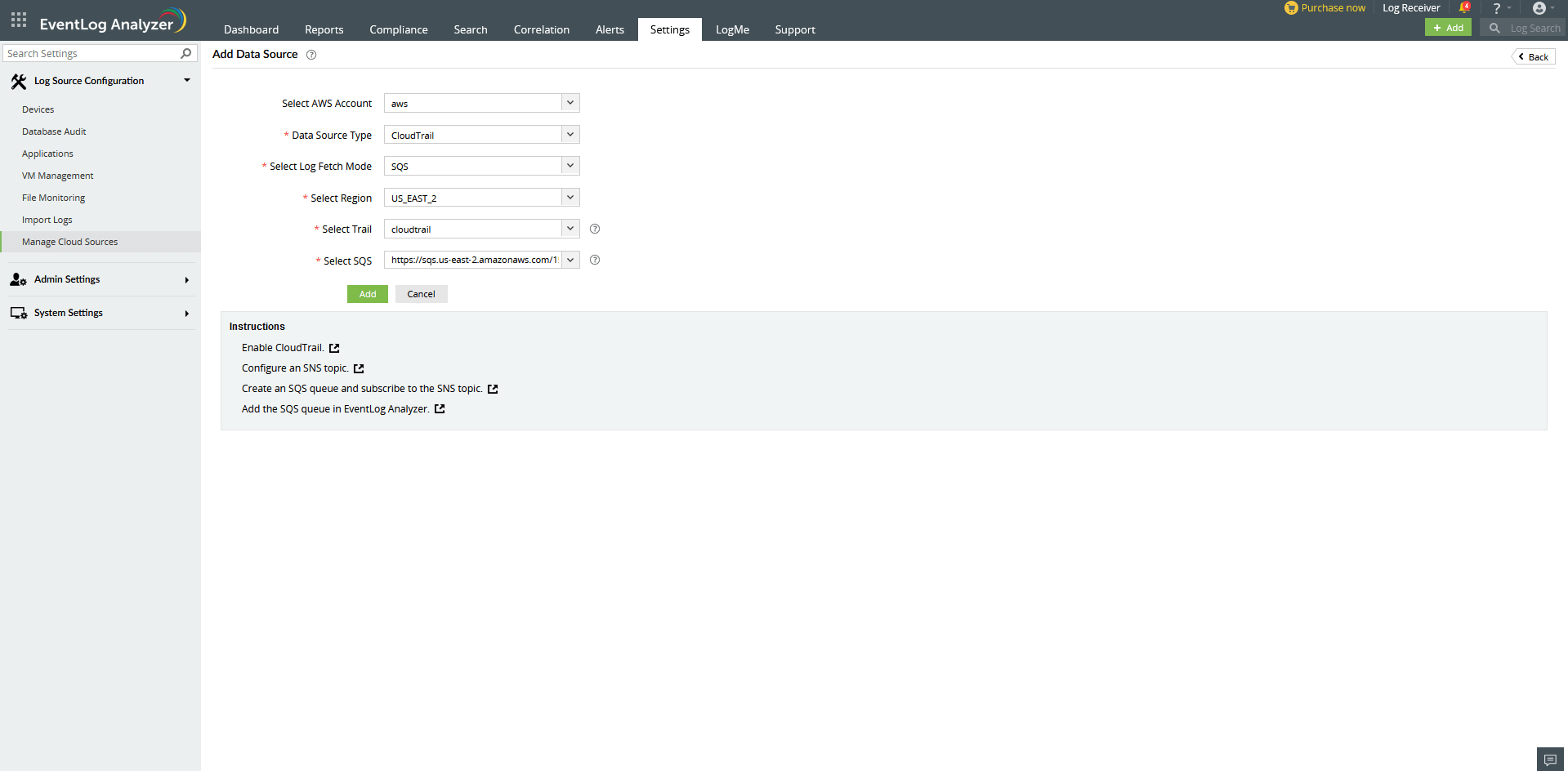This screenshot has height=771, width=1568.
Task: Click the notifications bell icon
Action: (1464, 7)
